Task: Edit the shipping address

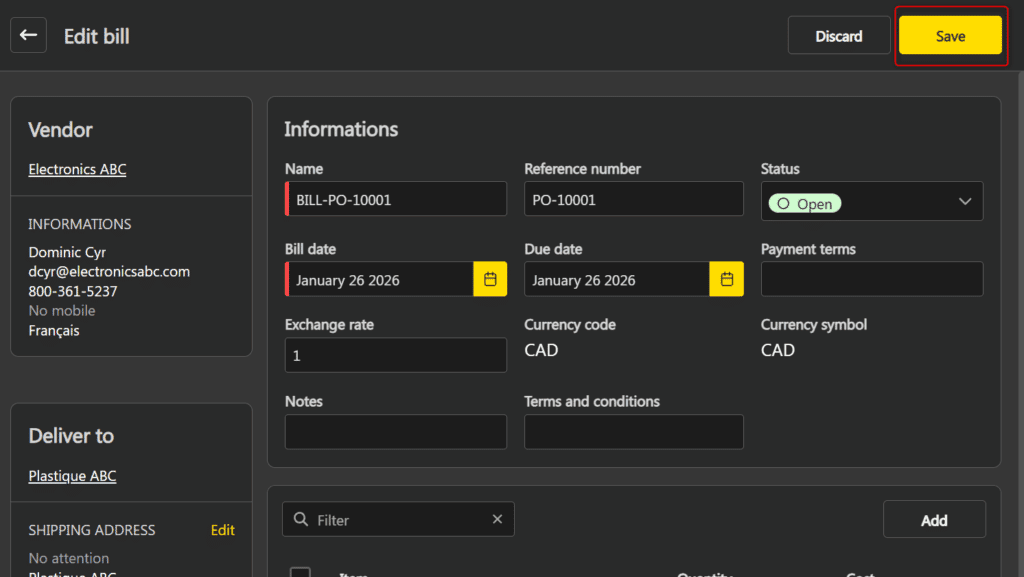Action: pos(223,530)
